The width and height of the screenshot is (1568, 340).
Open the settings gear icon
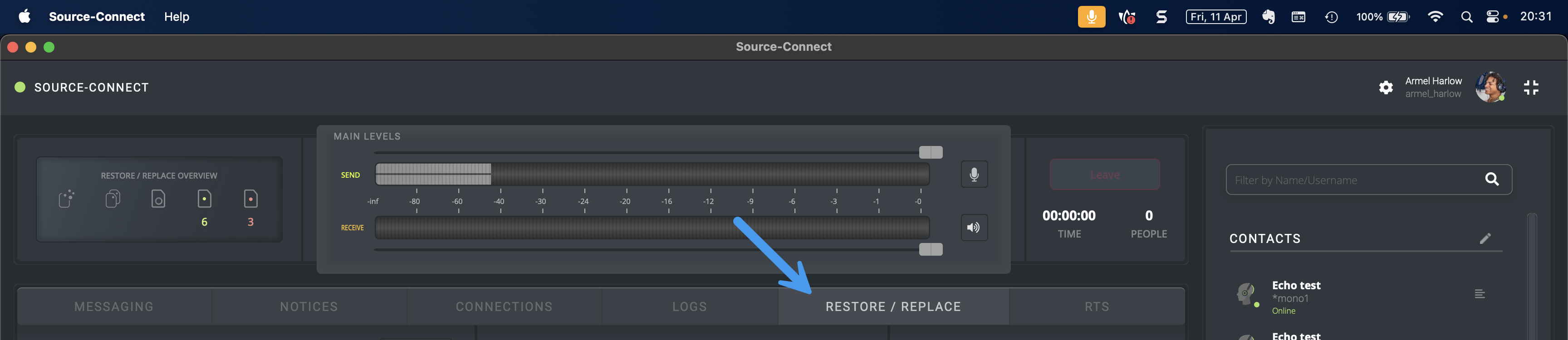point(1386,87)
